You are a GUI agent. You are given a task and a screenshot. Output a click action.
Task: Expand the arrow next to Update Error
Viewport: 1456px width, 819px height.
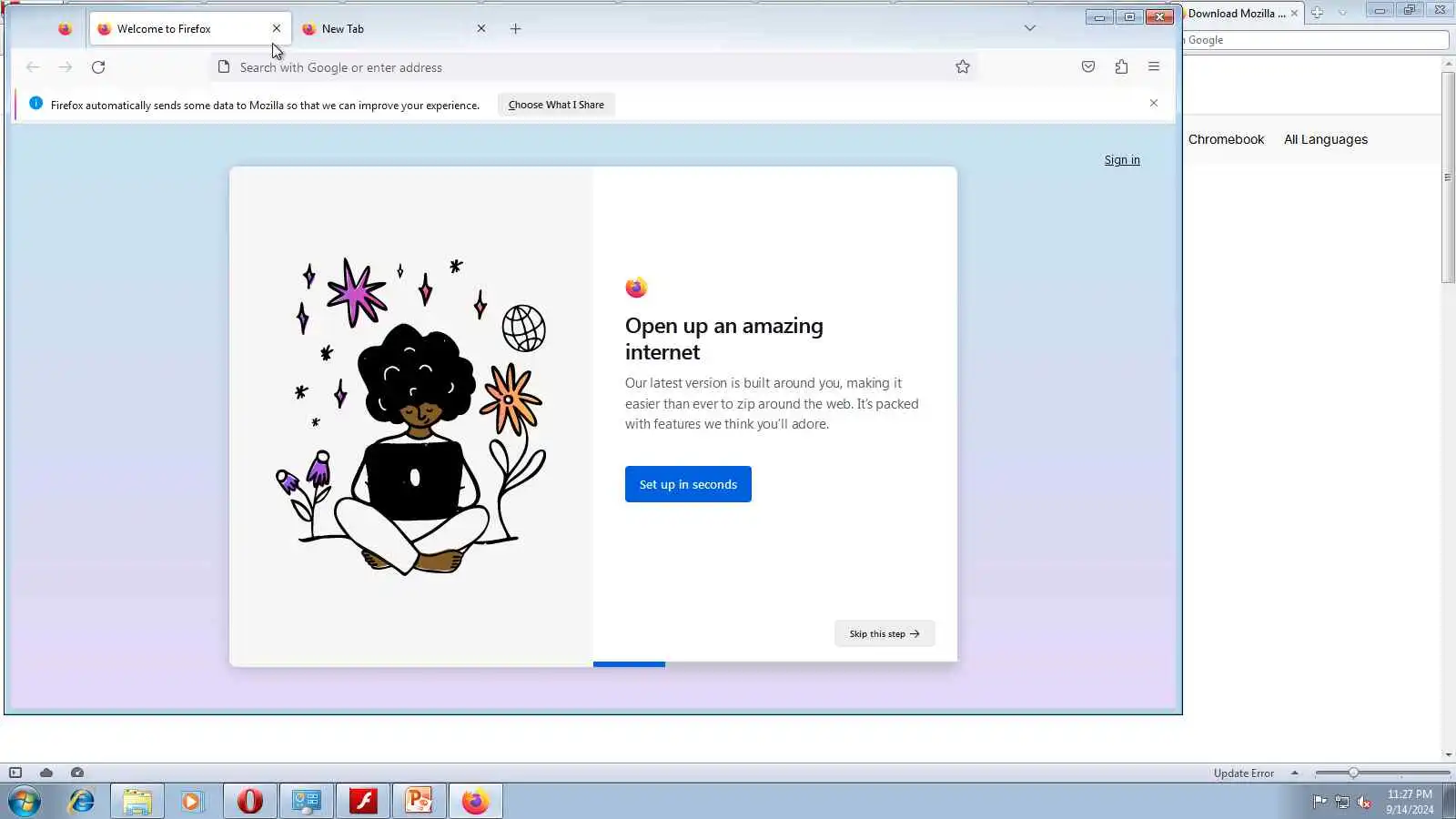point(1294,773)
